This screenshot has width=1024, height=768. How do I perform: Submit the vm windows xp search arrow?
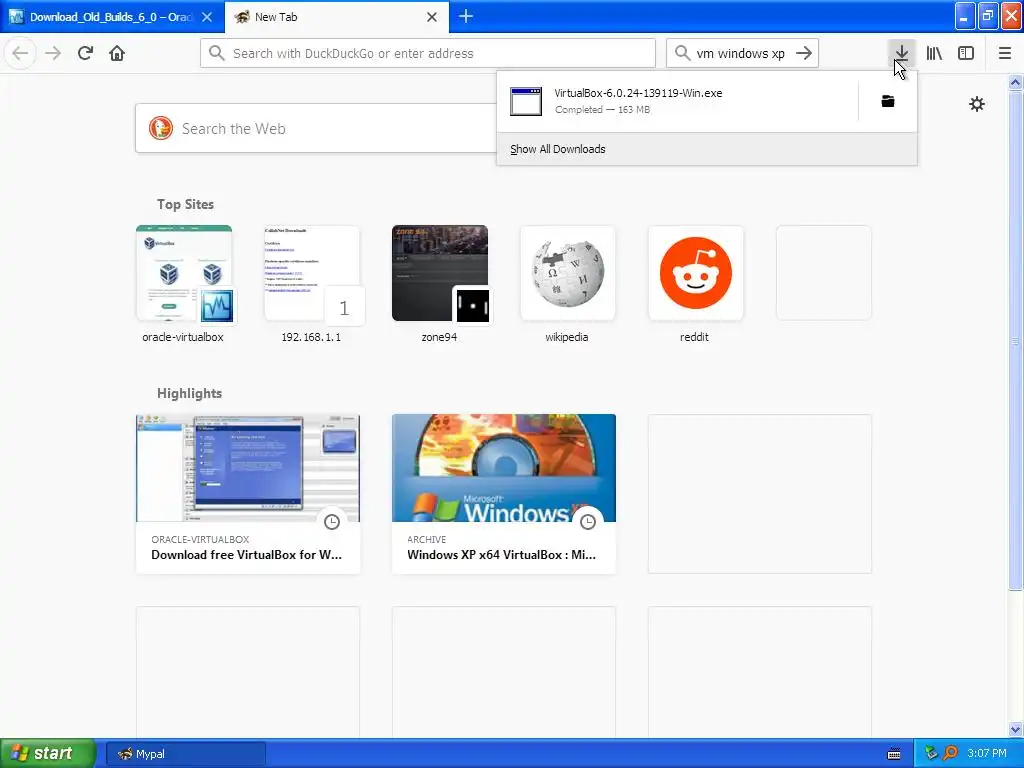pos(804,53)
